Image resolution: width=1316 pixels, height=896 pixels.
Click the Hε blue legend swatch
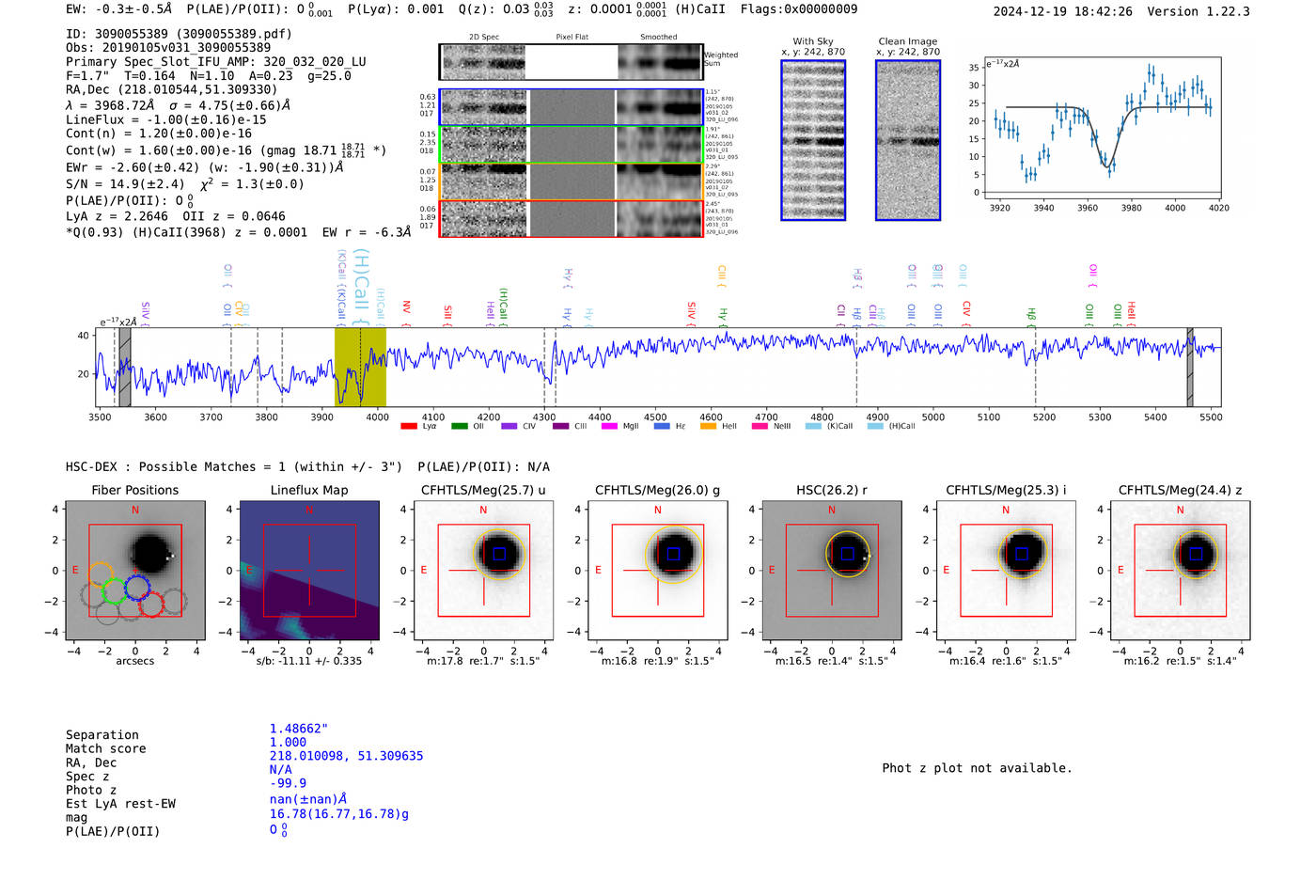(662, 426)
